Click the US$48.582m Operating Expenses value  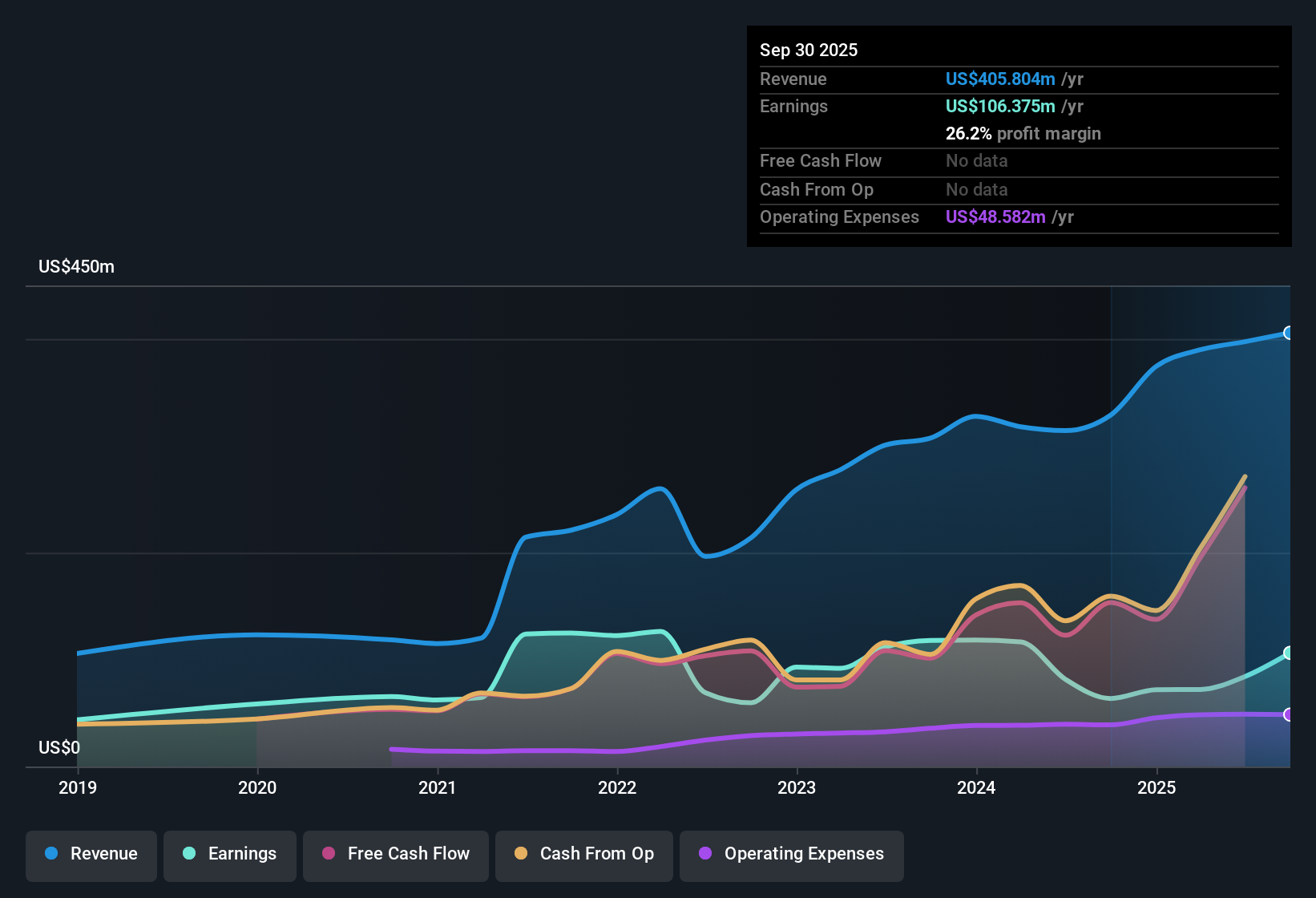coord(995,216)
